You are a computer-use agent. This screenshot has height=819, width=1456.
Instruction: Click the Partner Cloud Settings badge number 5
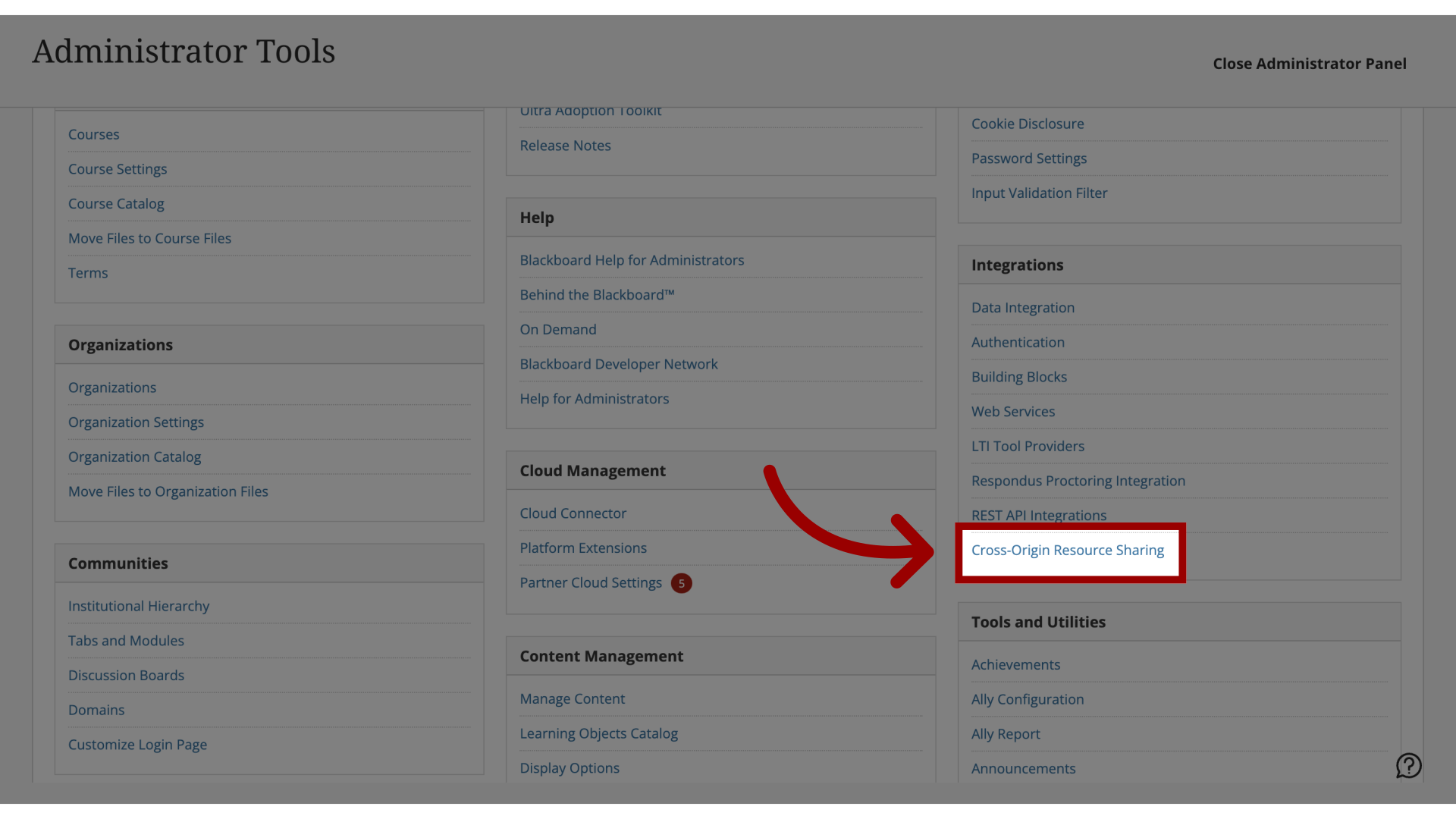682,583
